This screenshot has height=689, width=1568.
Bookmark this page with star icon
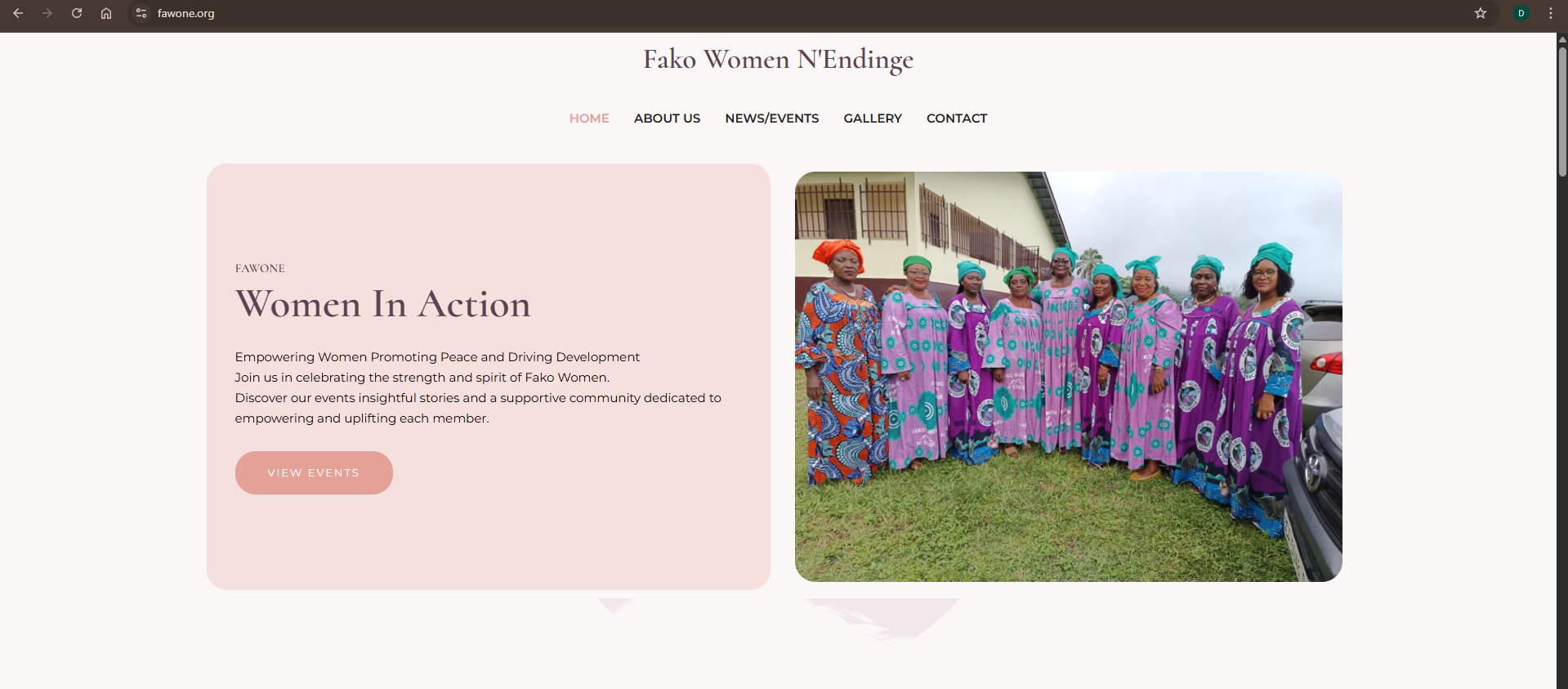pos(1481,13)
